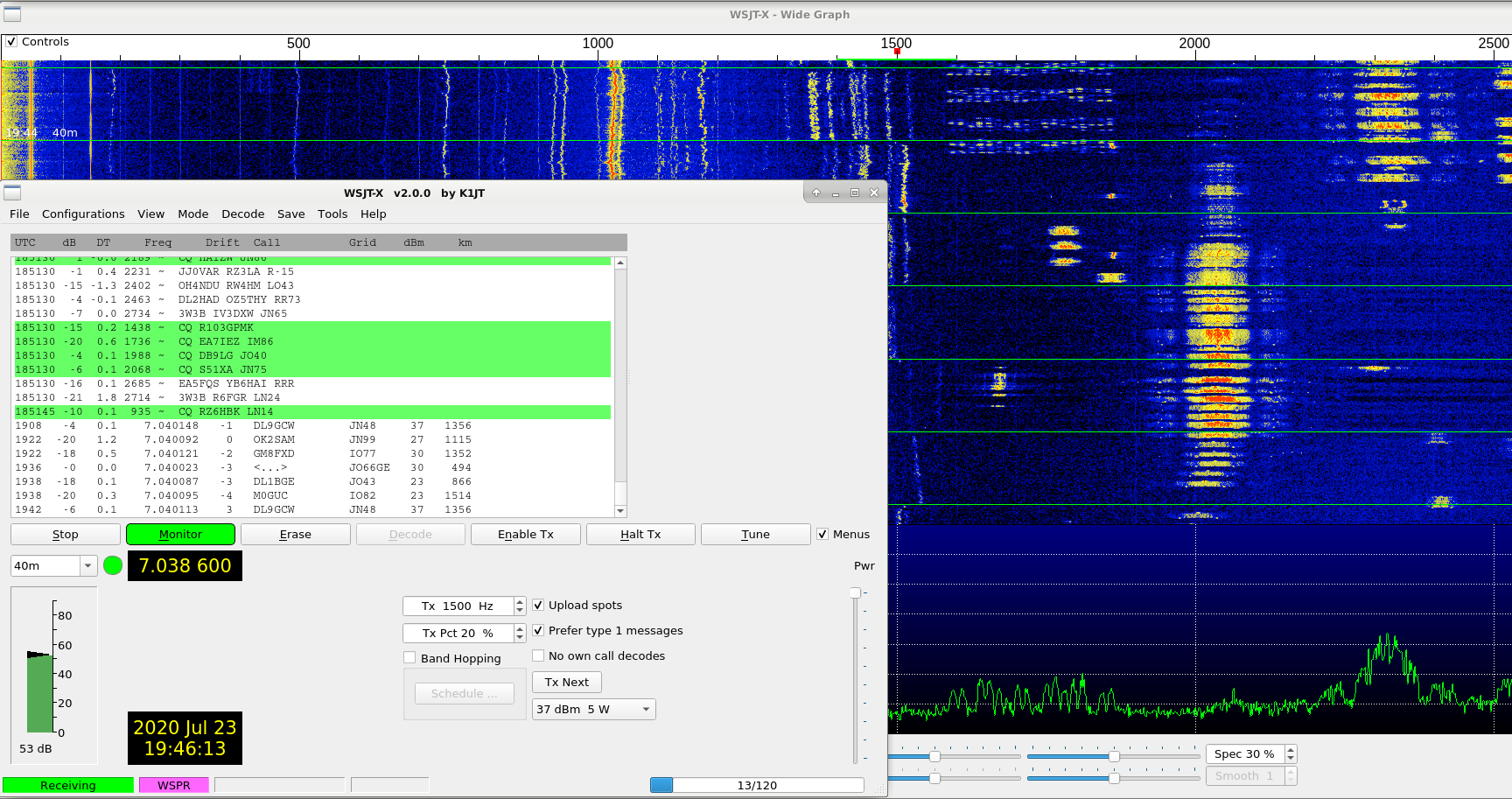Click the Tx Next button
Image resolution: width=1512 pixels, height=799 pixels.
pos(566,682)
